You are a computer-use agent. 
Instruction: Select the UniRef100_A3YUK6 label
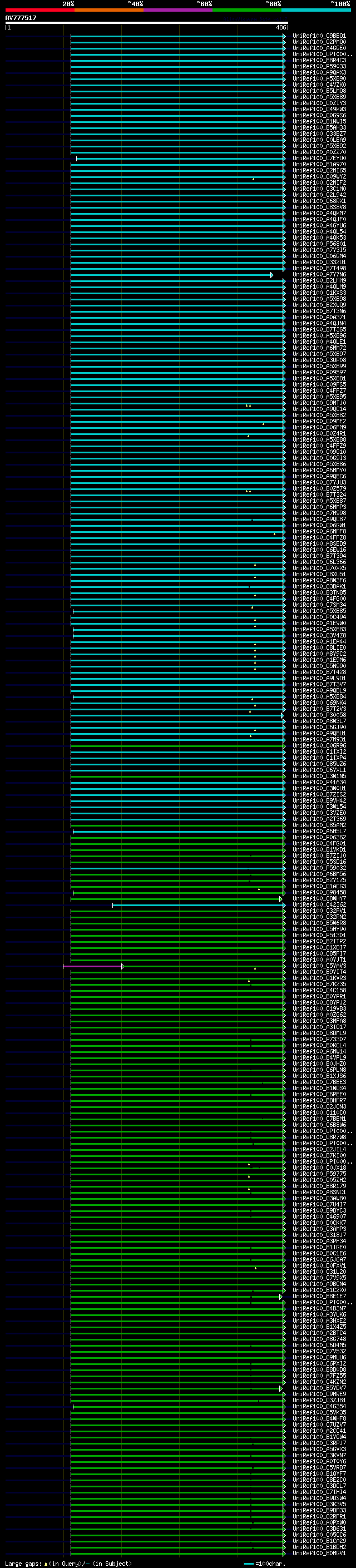[319, 1315]
